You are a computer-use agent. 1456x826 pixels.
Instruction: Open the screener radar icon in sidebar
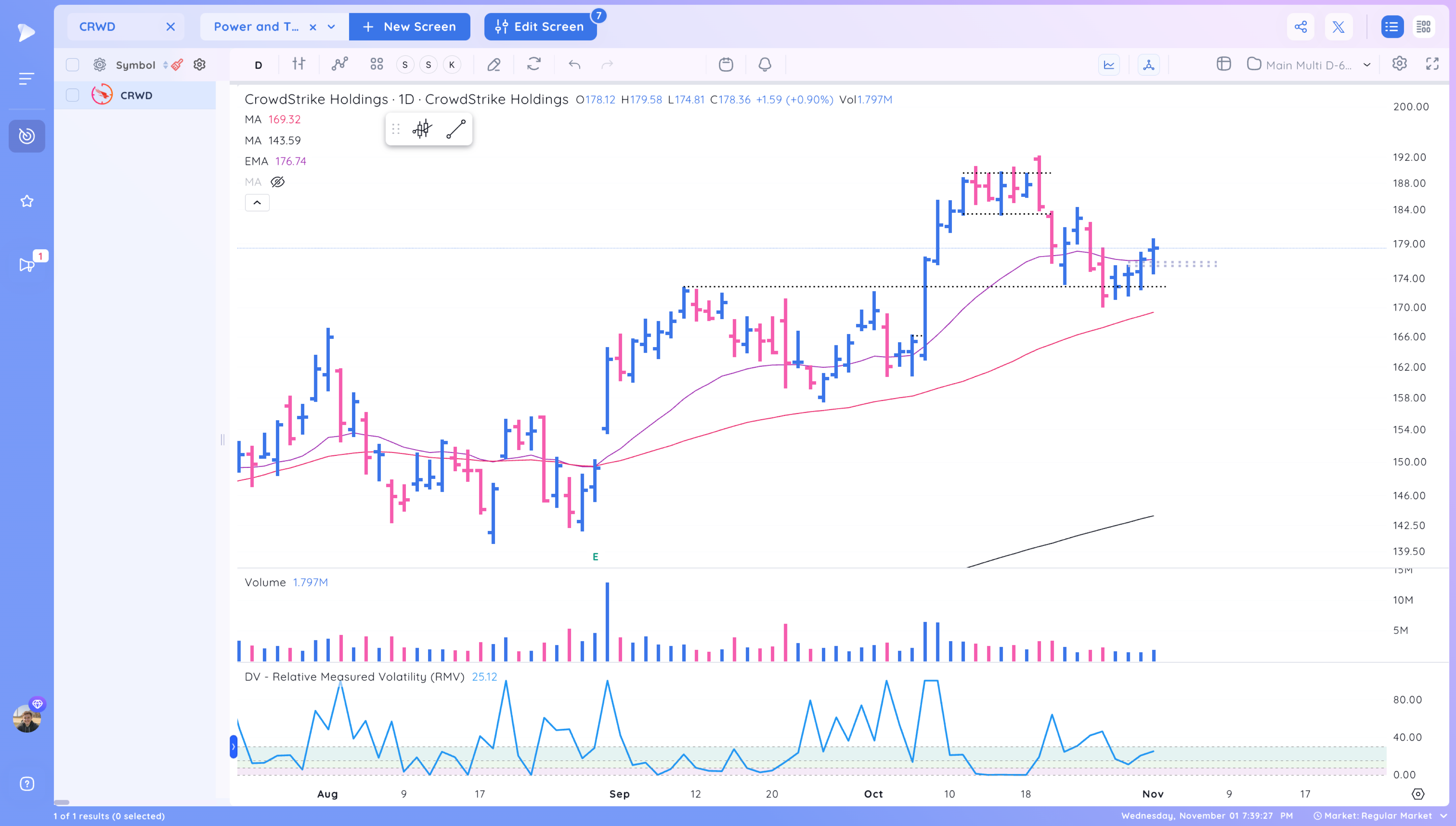27,136
